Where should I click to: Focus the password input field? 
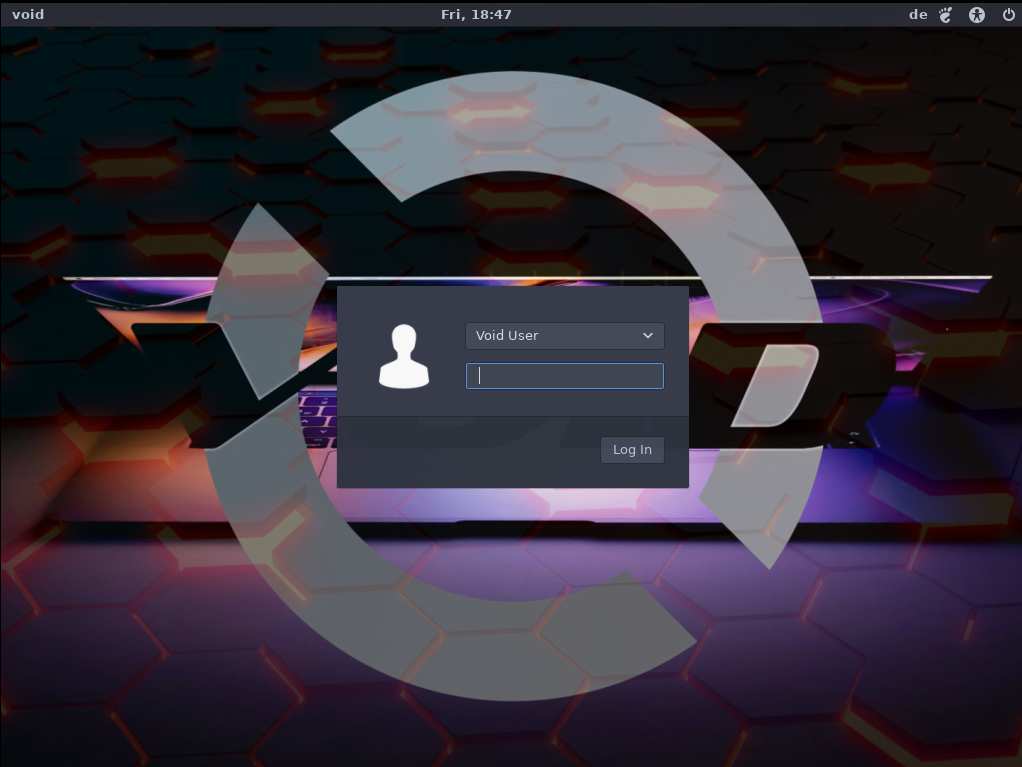tap(564, 376)
